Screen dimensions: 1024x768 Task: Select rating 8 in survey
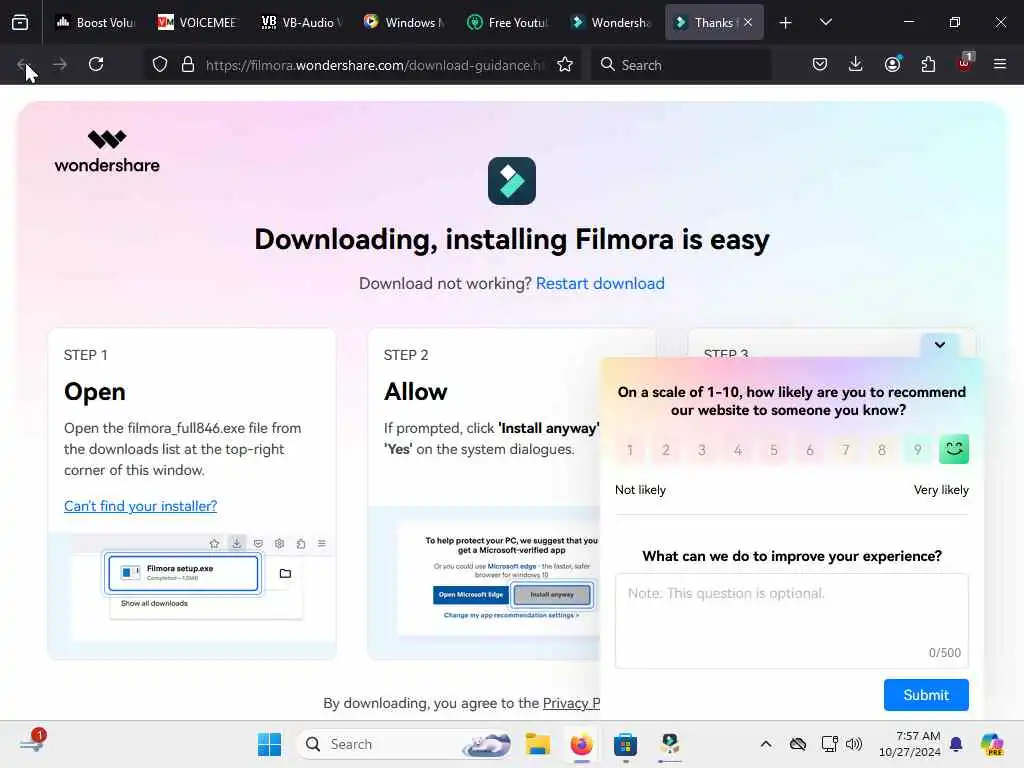tap(882, 450)
